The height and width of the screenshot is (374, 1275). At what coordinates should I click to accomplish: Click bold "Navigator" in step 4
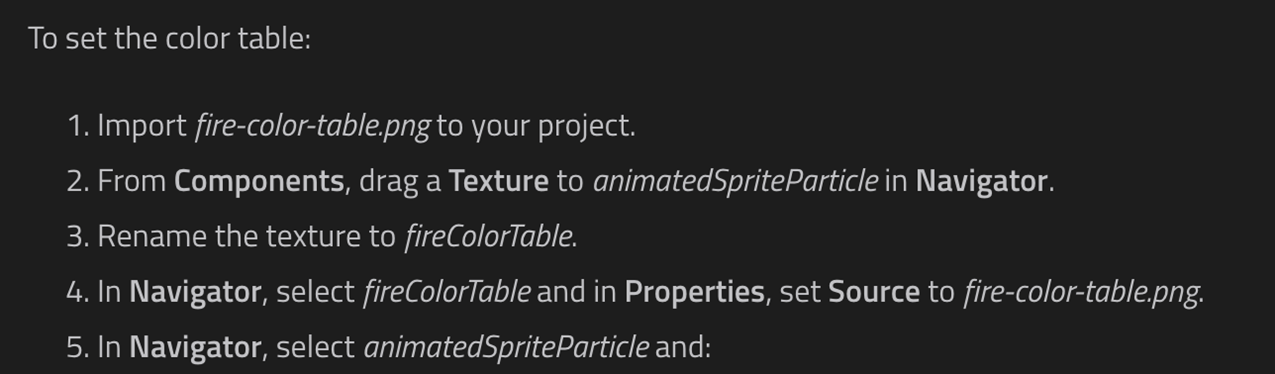[x=195, y=292]
